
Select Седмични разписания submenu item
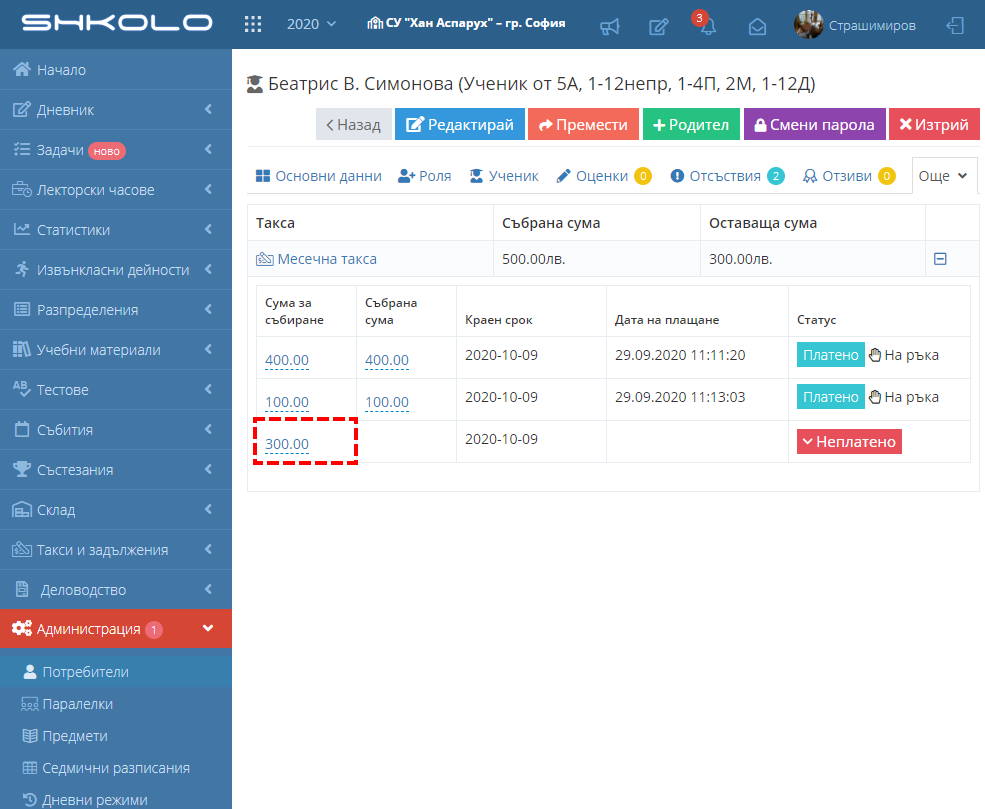tap(116, 768)
